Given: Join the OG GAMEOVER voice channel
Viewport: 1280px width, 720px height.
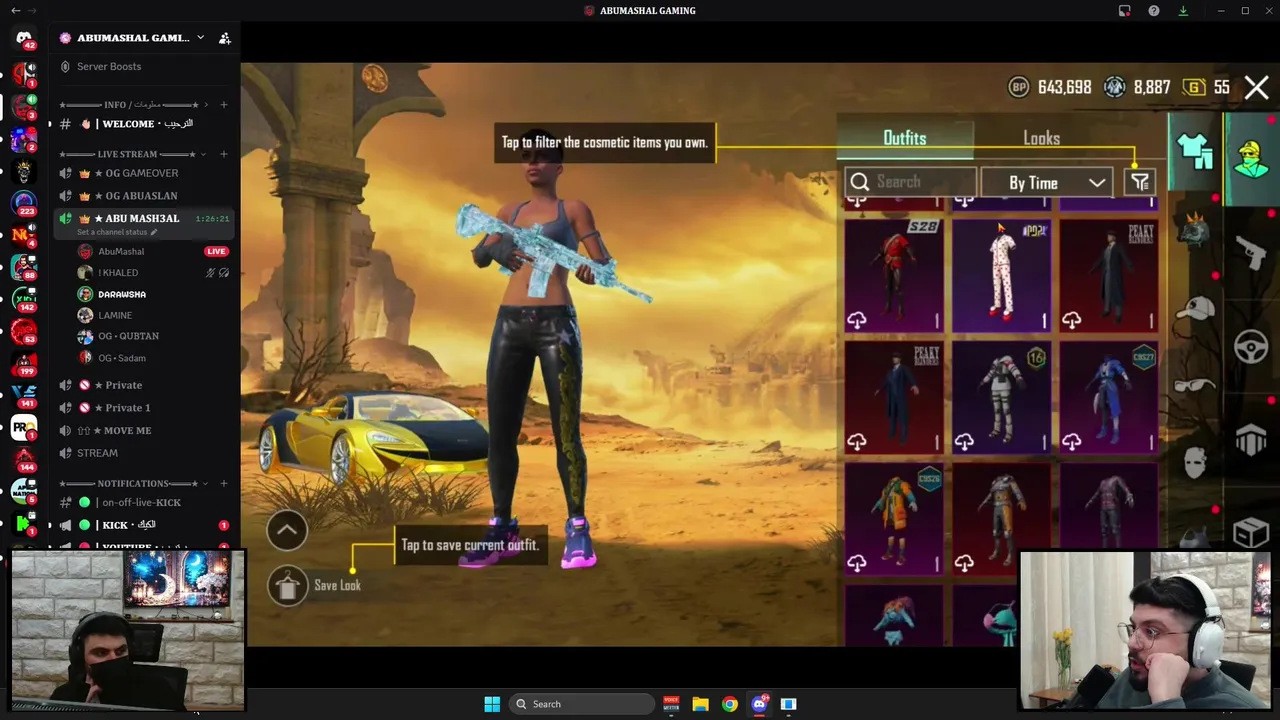Looking at the screenshot, I should tap(144, 173).
